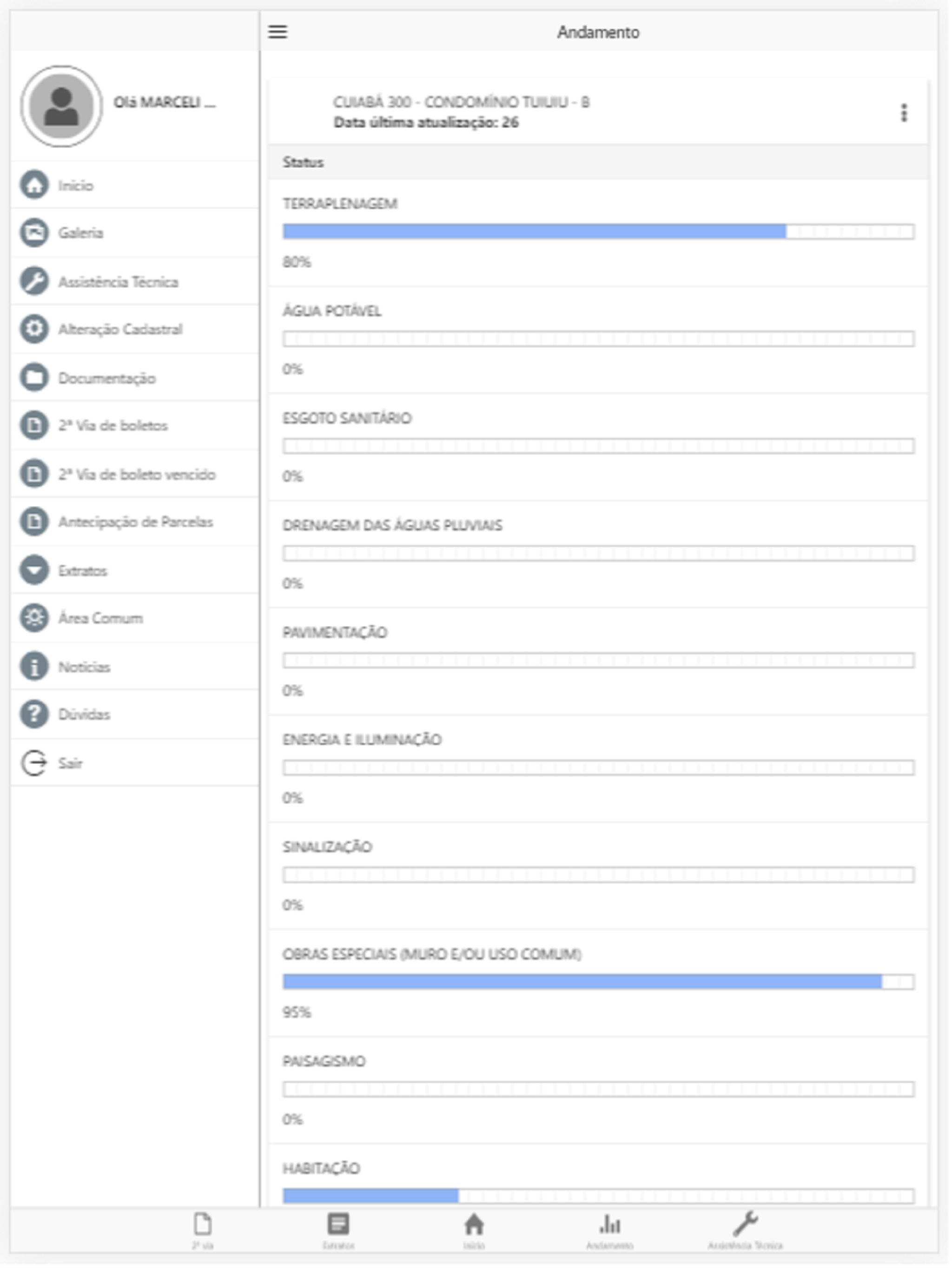
Task: Open Antecipação de Parcelas entry
Action: tap(135, 521)
